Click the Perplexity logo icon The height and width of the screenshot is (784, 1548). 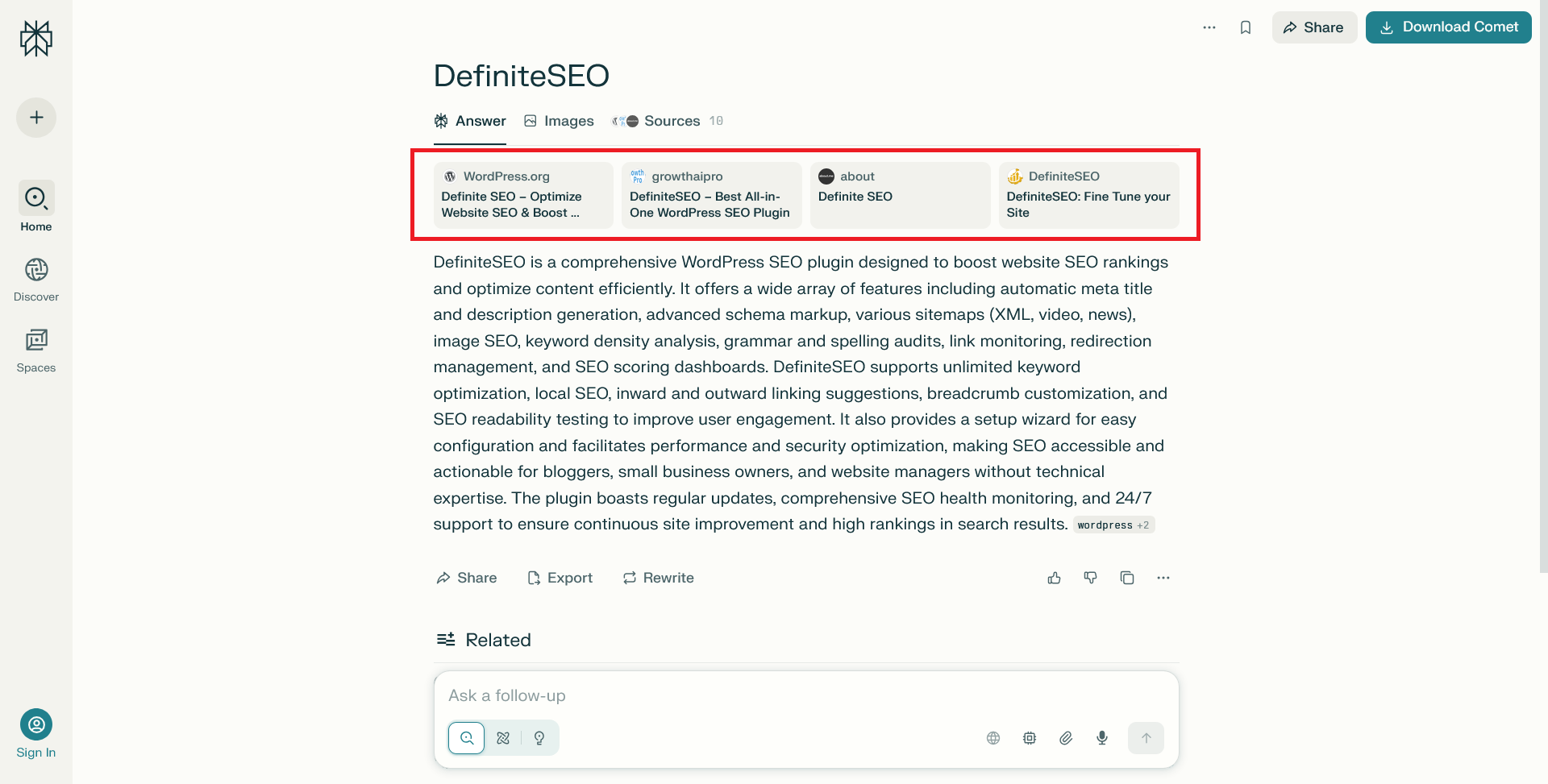(x=36, y=38)
